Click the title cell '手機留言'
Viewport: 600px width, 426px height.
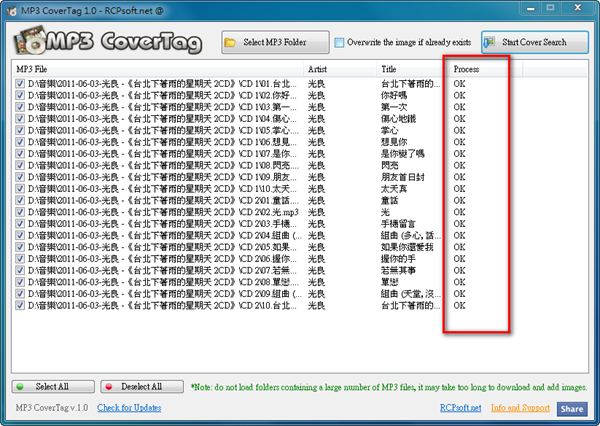(x=398, y=224)
